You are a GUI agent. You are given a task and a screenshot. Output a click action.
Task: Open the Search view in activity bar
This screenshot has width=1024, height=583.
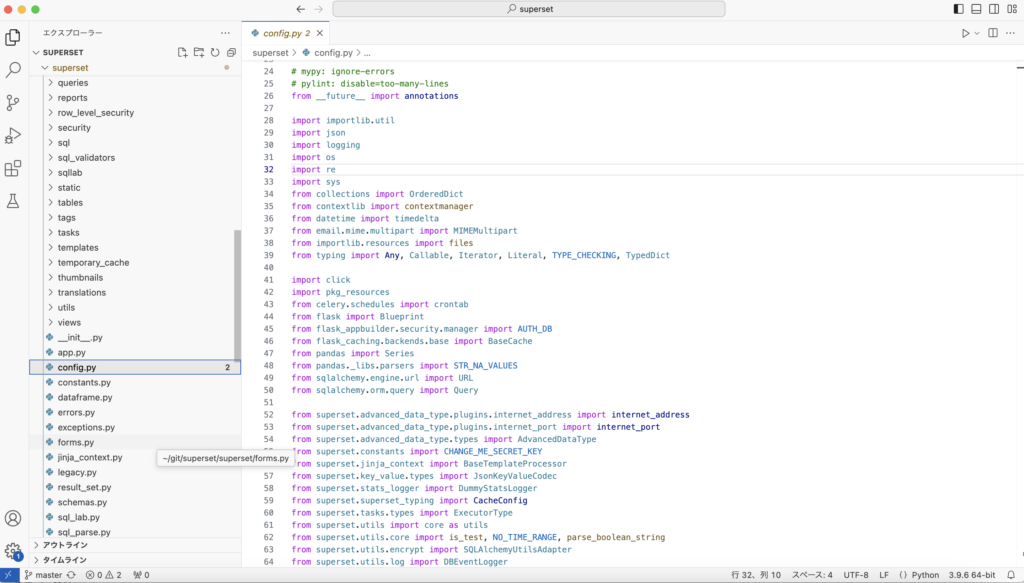click(13, 70)
